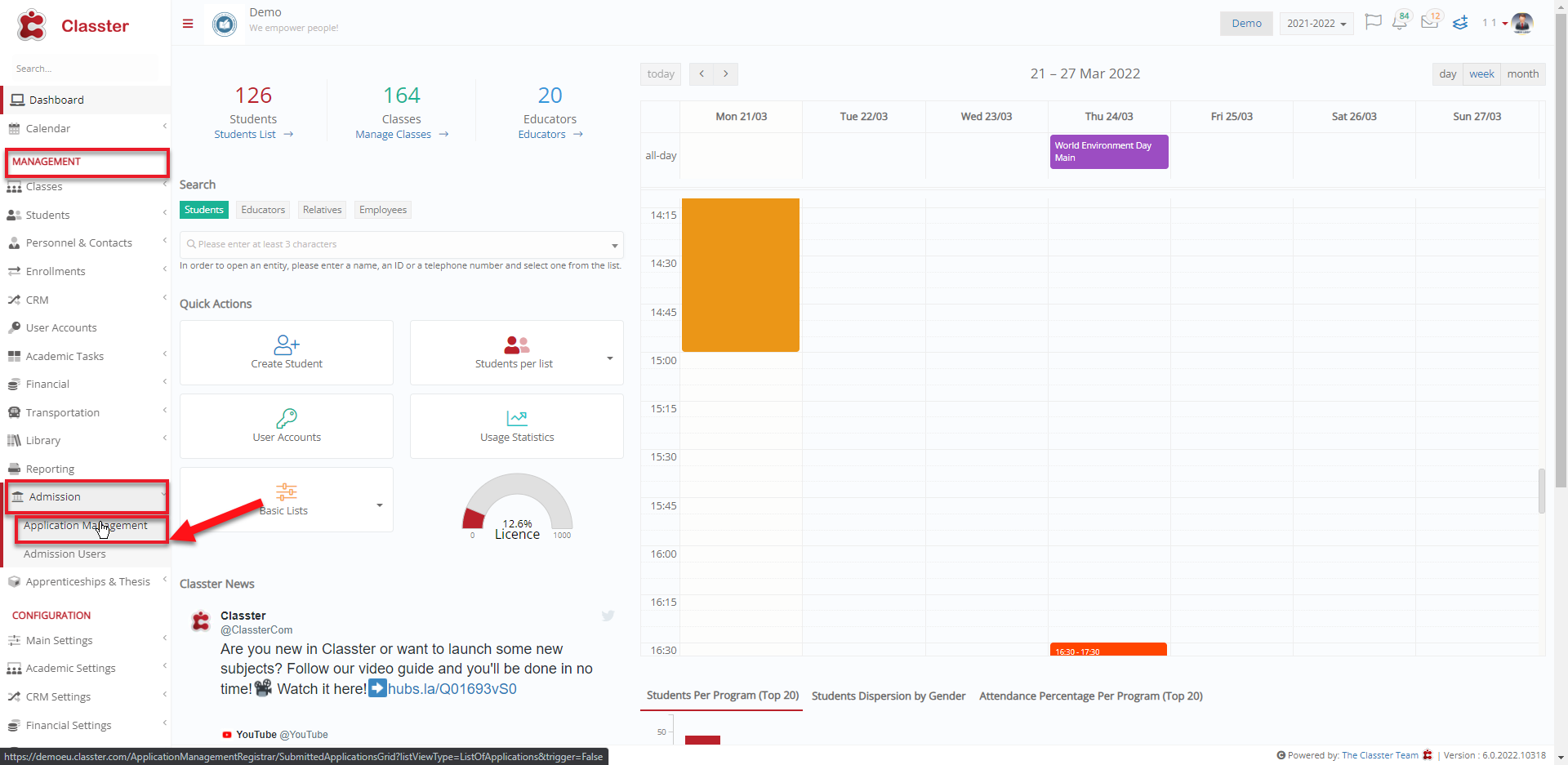The width and height of the screenshot is (1568, 765).
Task: Expand the Students sidebar menu
Action: coord(85,215)
